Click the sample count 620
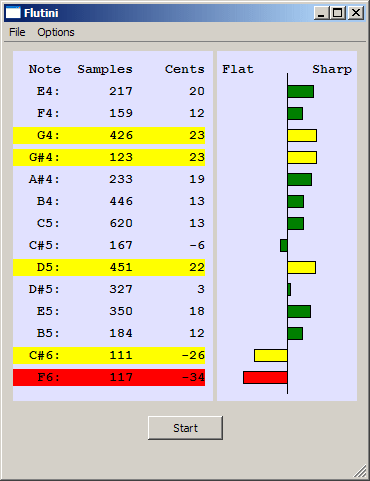 click(121, 223)
